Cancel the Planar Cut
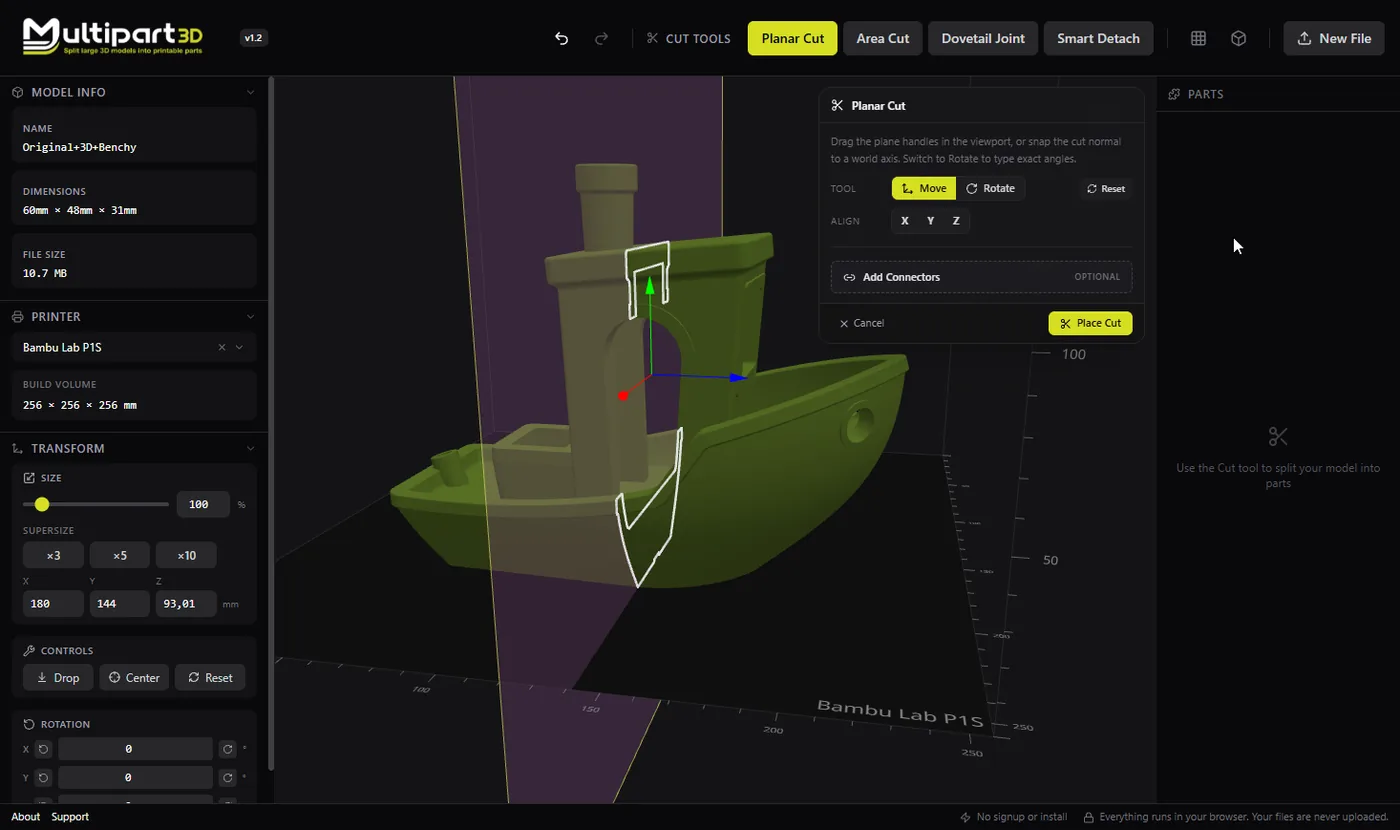The height and width of the screenshot is (830, 1400). click(862, 323)
